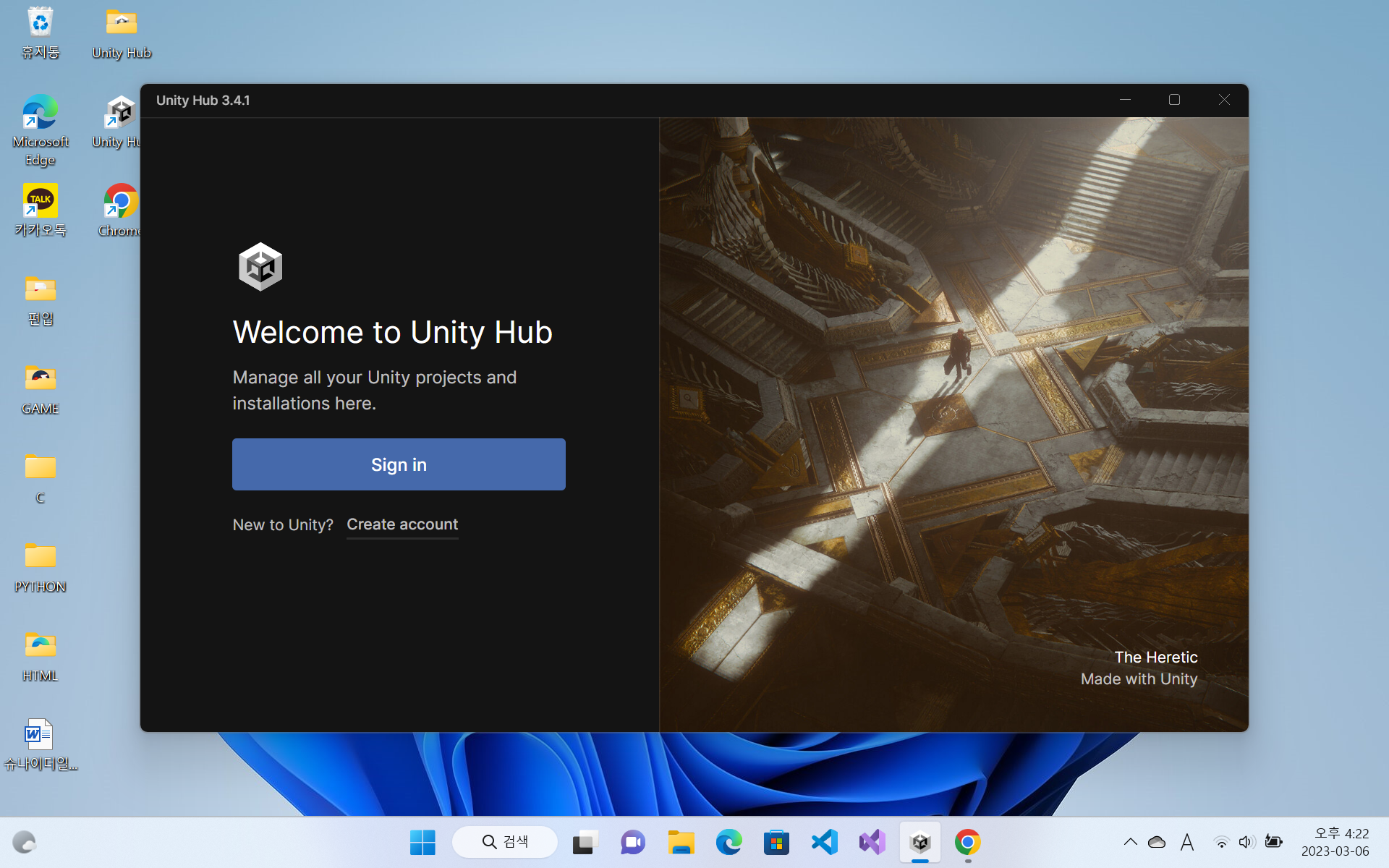Image resolution: width=1389 pixels, height=868 pixels.
Task: Select the C folder on desktop
Action: tap(41, 479)
